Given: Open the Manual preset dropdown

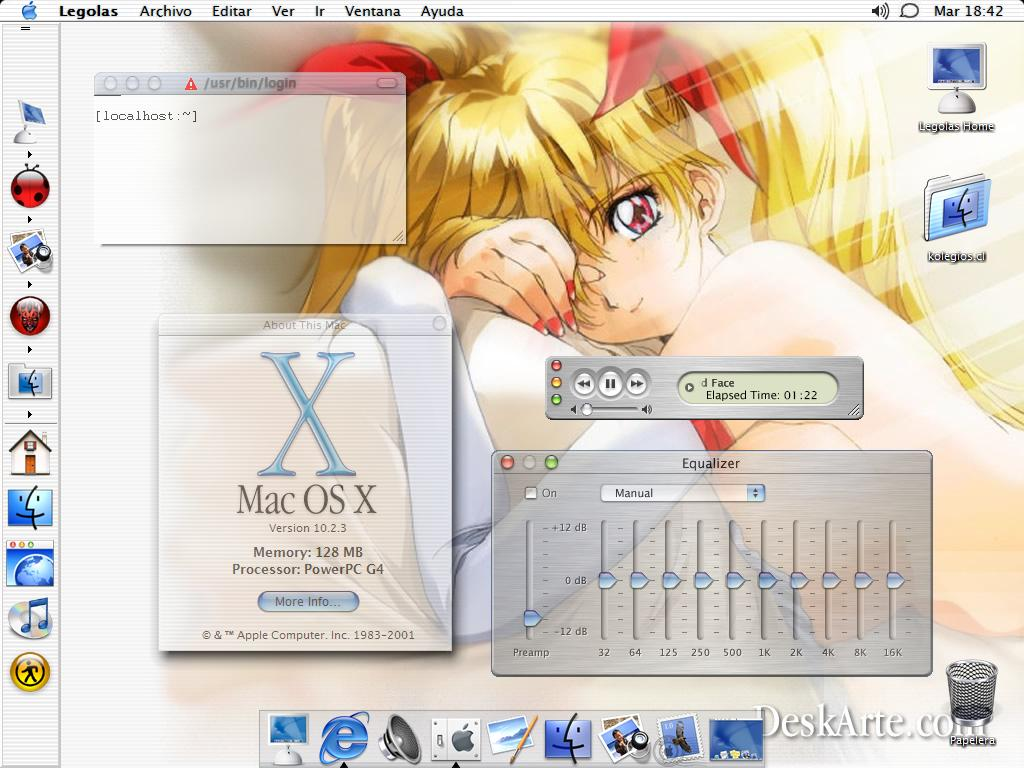Looking at the screenshot, I should 682,493.
